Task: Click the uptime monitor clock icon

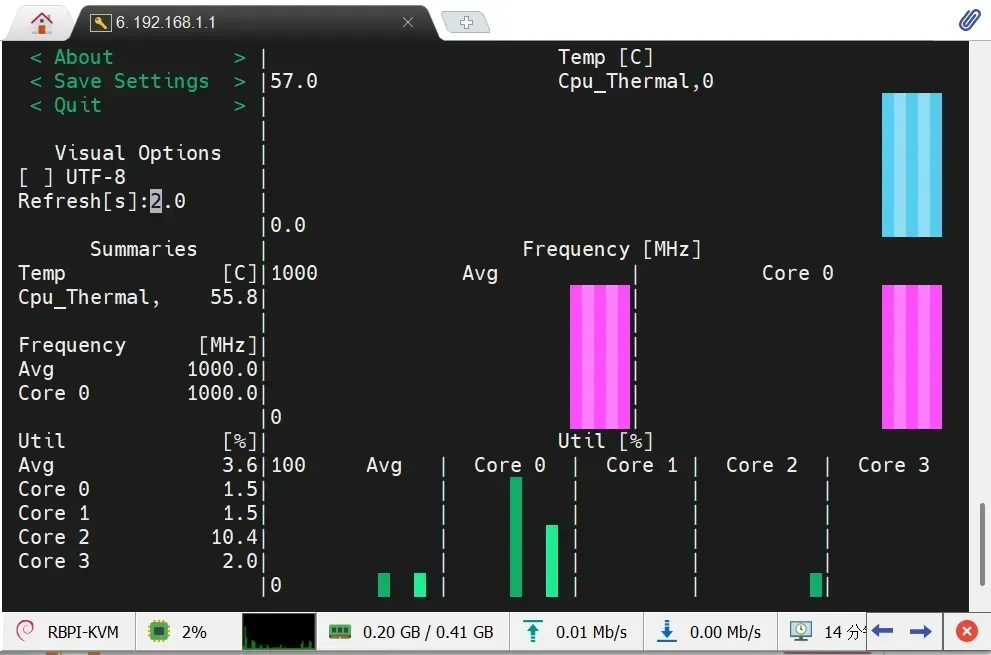Action: pyautogui.click(x=801, y=631)
